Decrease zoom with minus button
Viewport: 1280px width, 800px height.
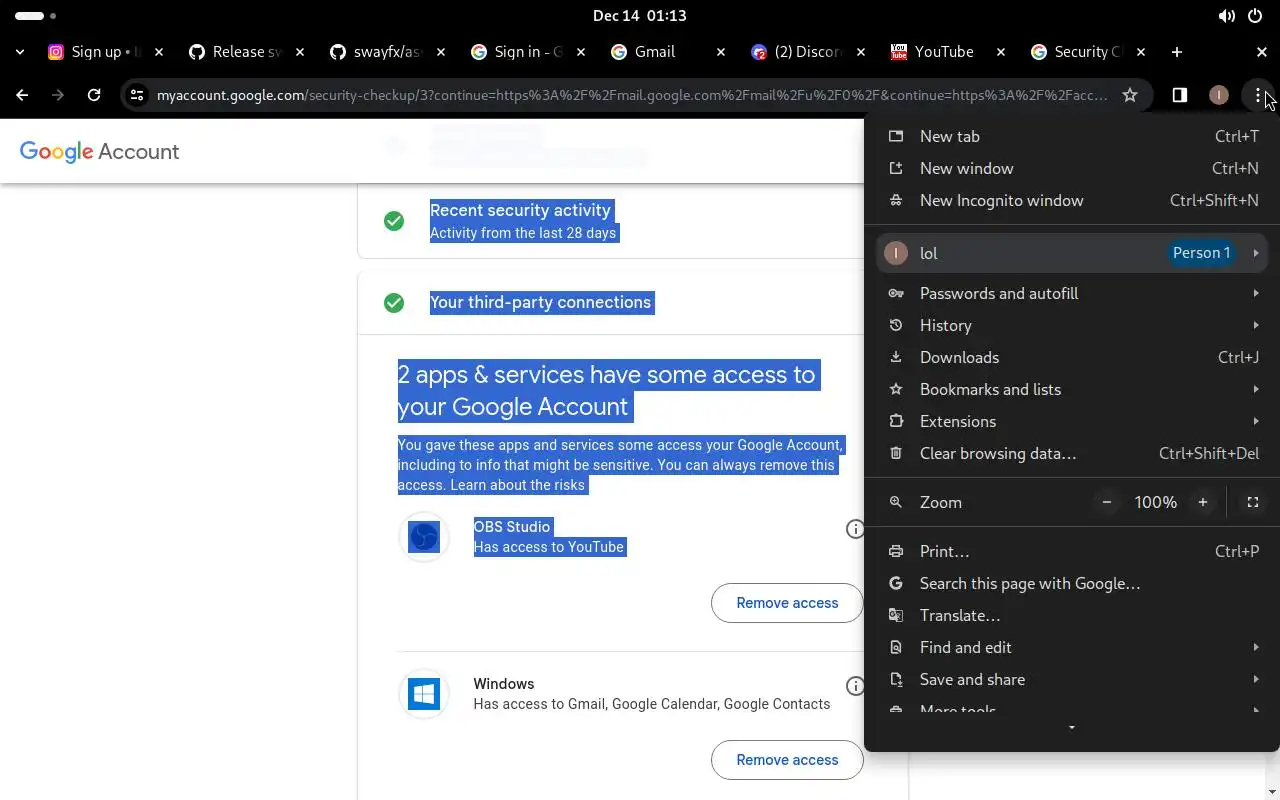click(x=1107, y=502)
